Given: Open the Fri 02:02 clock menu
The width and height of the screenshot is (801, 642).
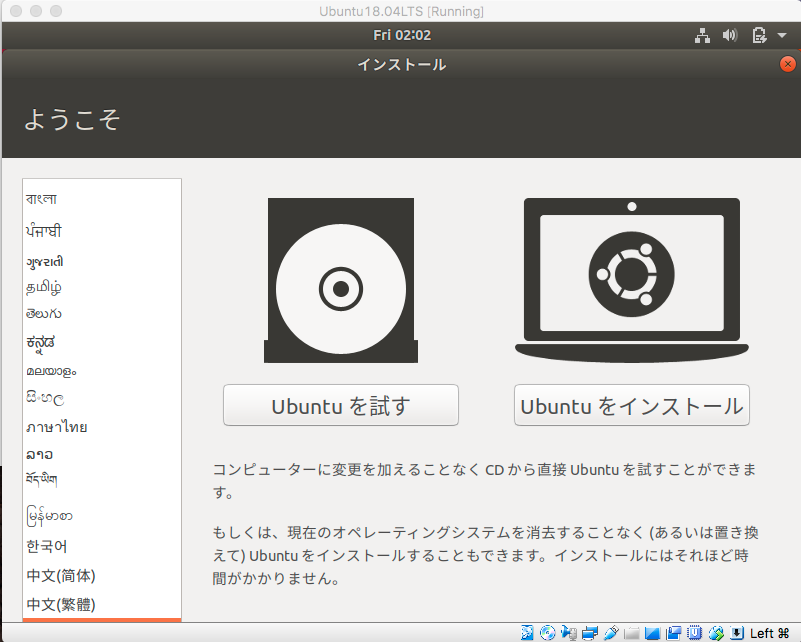Looking at the screenshot, I should coord(402,35).
